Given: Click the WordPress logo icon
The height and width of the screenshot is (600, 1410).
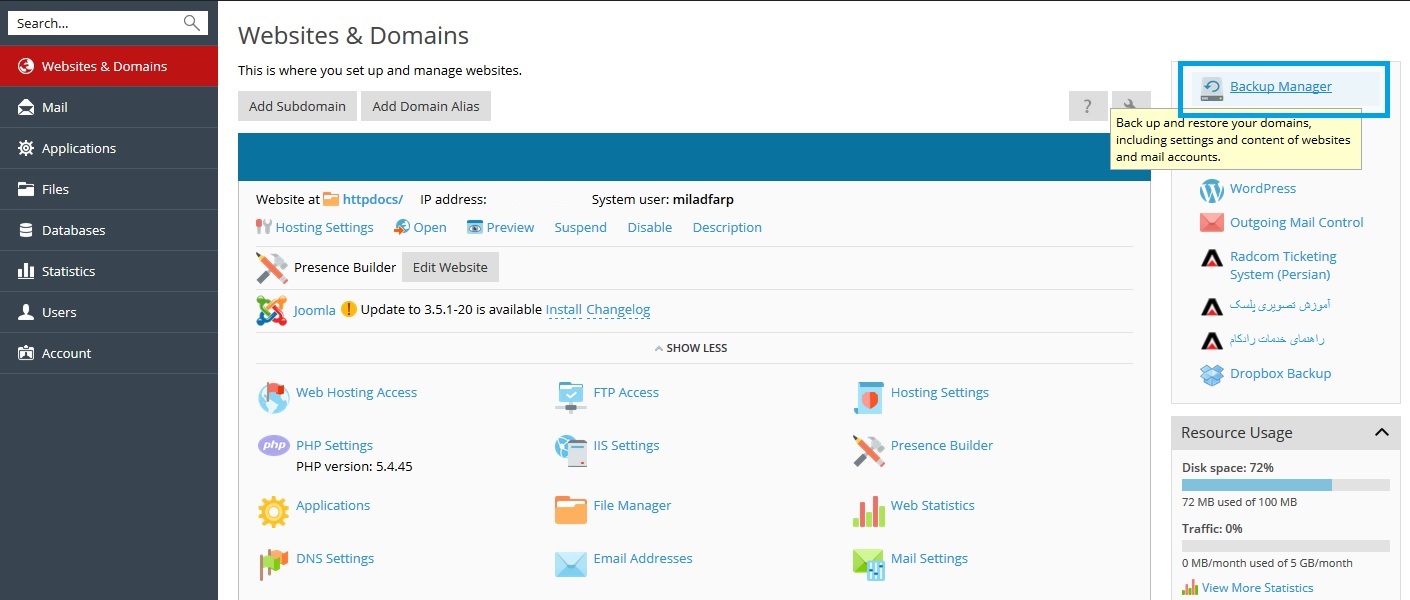Looking at the screenshot, I should (1211, 189).
